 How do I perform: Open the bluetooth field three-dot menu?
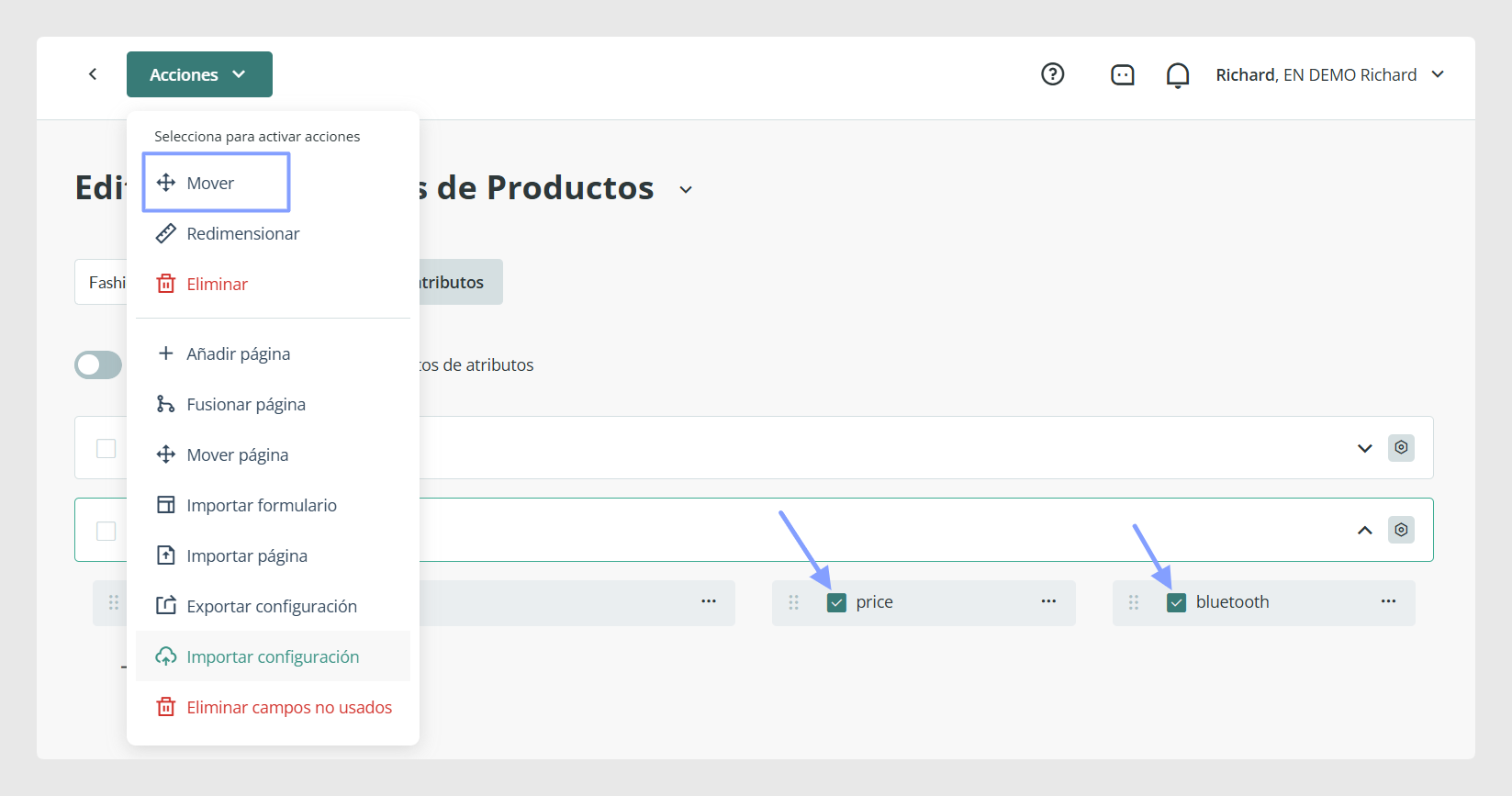coord(1388,601)
